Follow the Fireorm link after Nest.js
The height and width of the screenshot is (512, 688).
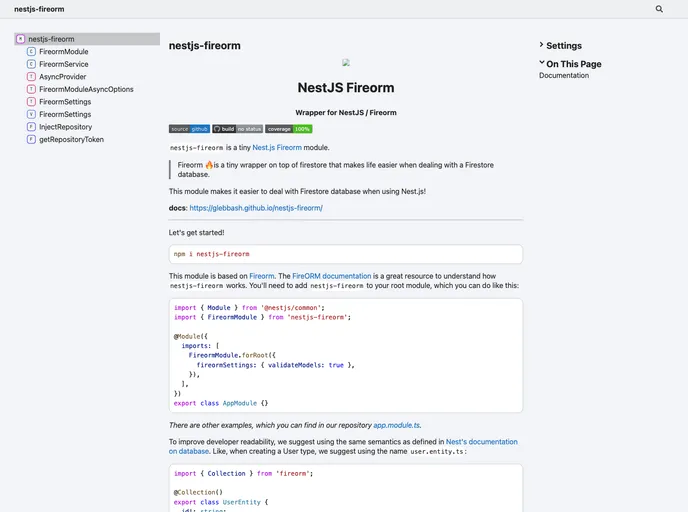[289, 147]
